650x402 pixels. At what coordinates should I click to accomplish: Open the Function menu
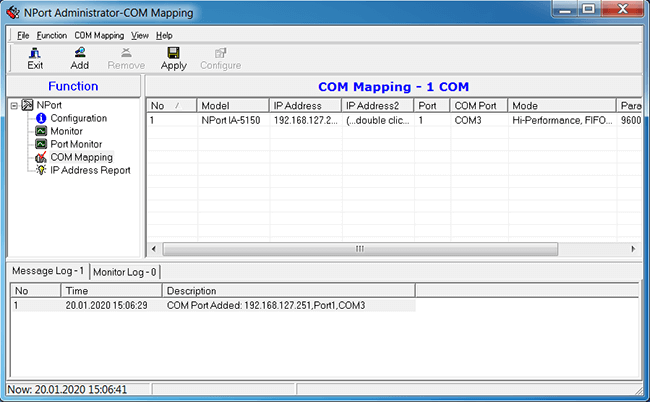point(51,36)
